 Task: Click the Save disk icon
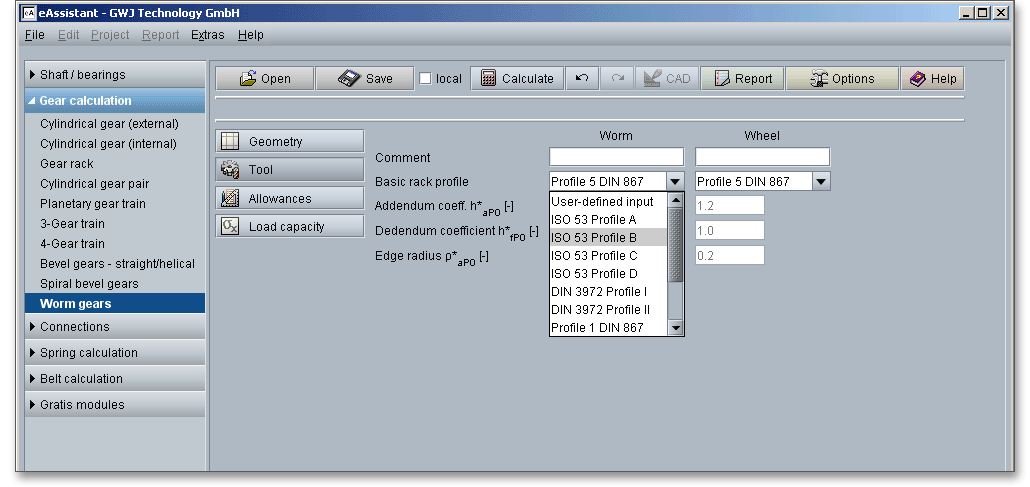tap(348, 79)
